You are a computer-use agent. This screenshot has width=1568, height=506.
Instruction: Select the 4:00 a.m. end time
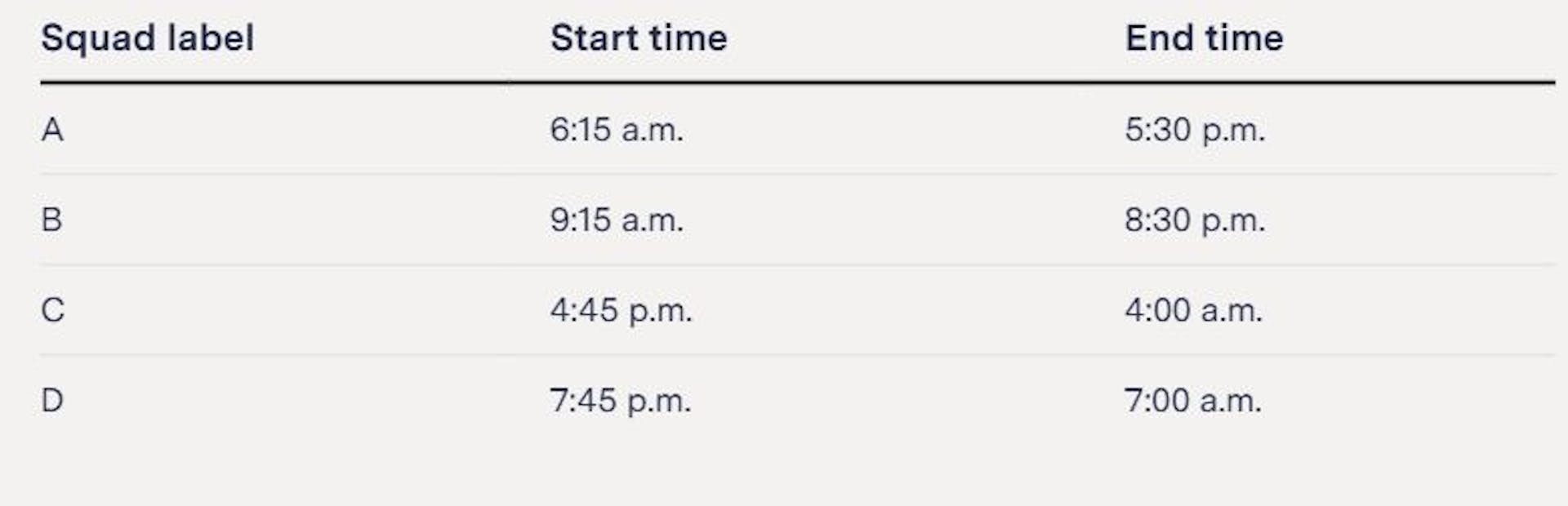click(x=1193, y=310)
